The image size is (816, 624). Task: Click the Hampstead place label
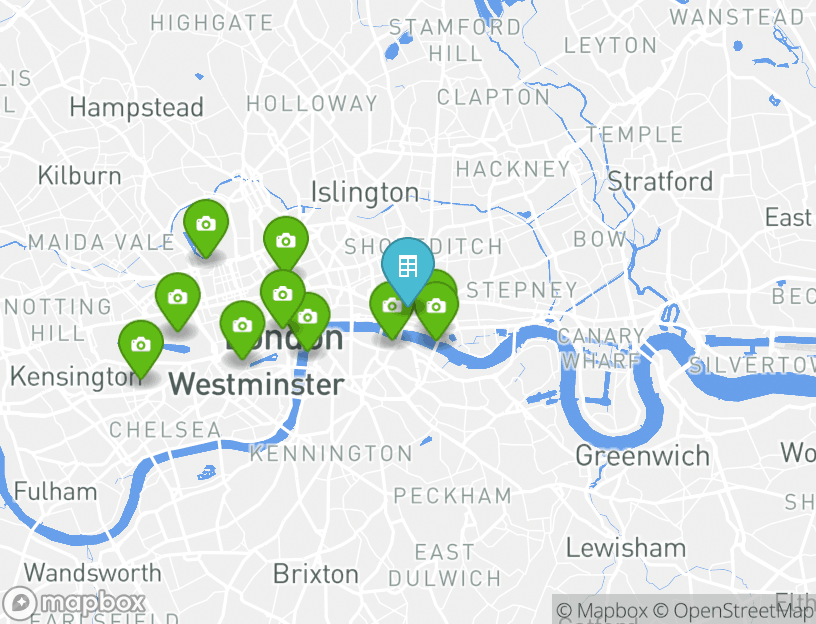coord(136,108)
